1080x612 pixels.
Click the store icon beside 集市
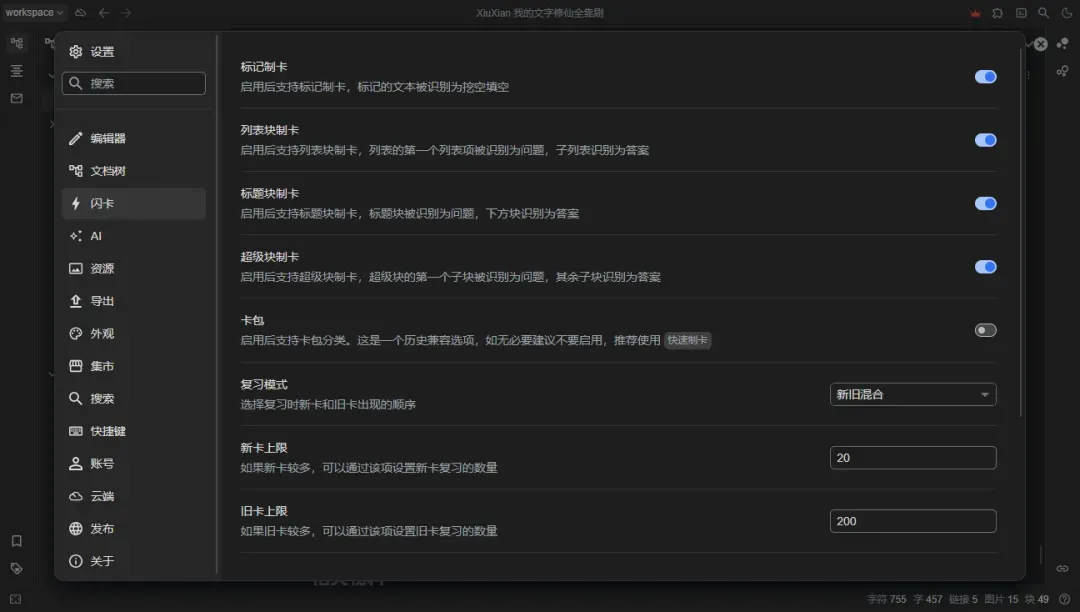point(76,366)
